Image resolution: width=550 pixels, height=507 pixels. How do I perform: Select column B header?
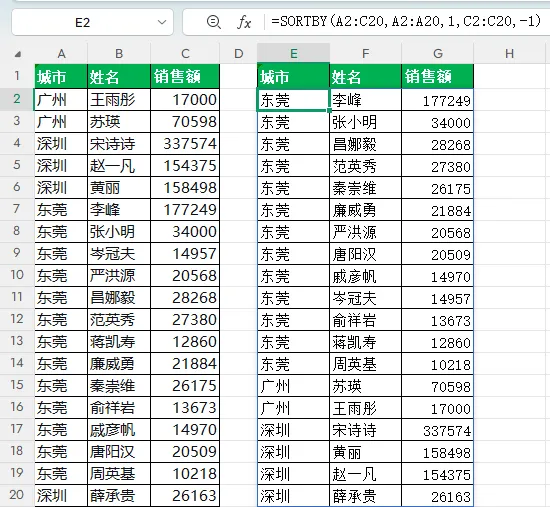(119, 54)
